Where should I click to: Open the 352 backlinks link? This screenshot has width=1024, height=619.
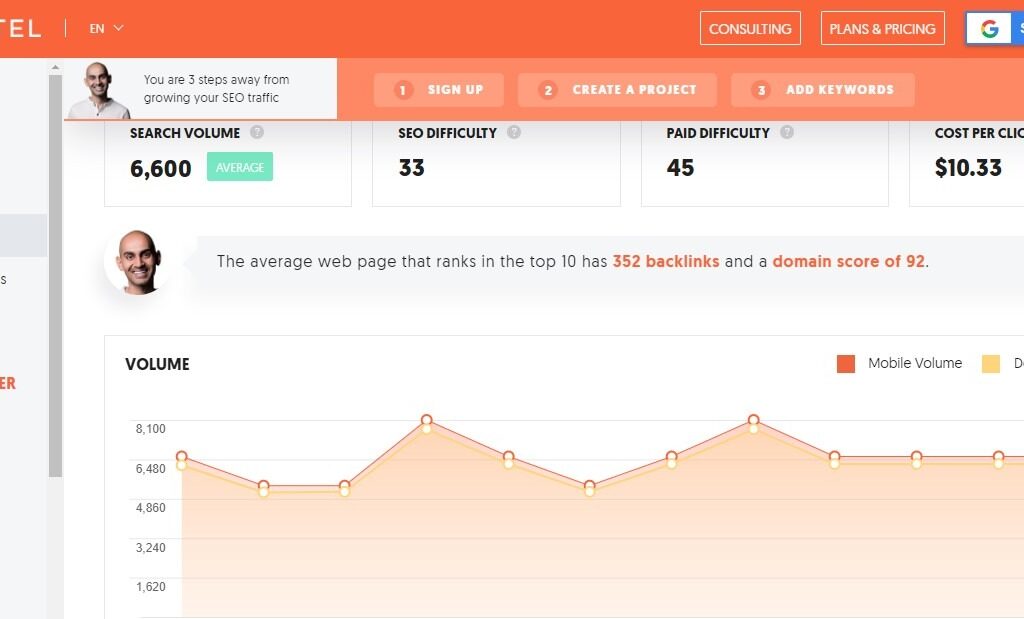coord(665,261)
